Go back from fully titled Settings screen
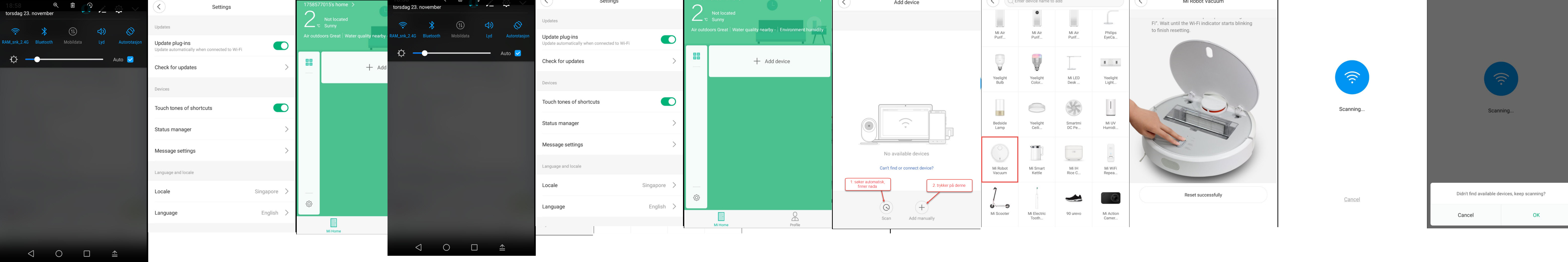The height and width of the screenshot is (262, 1568). [159, 7]
